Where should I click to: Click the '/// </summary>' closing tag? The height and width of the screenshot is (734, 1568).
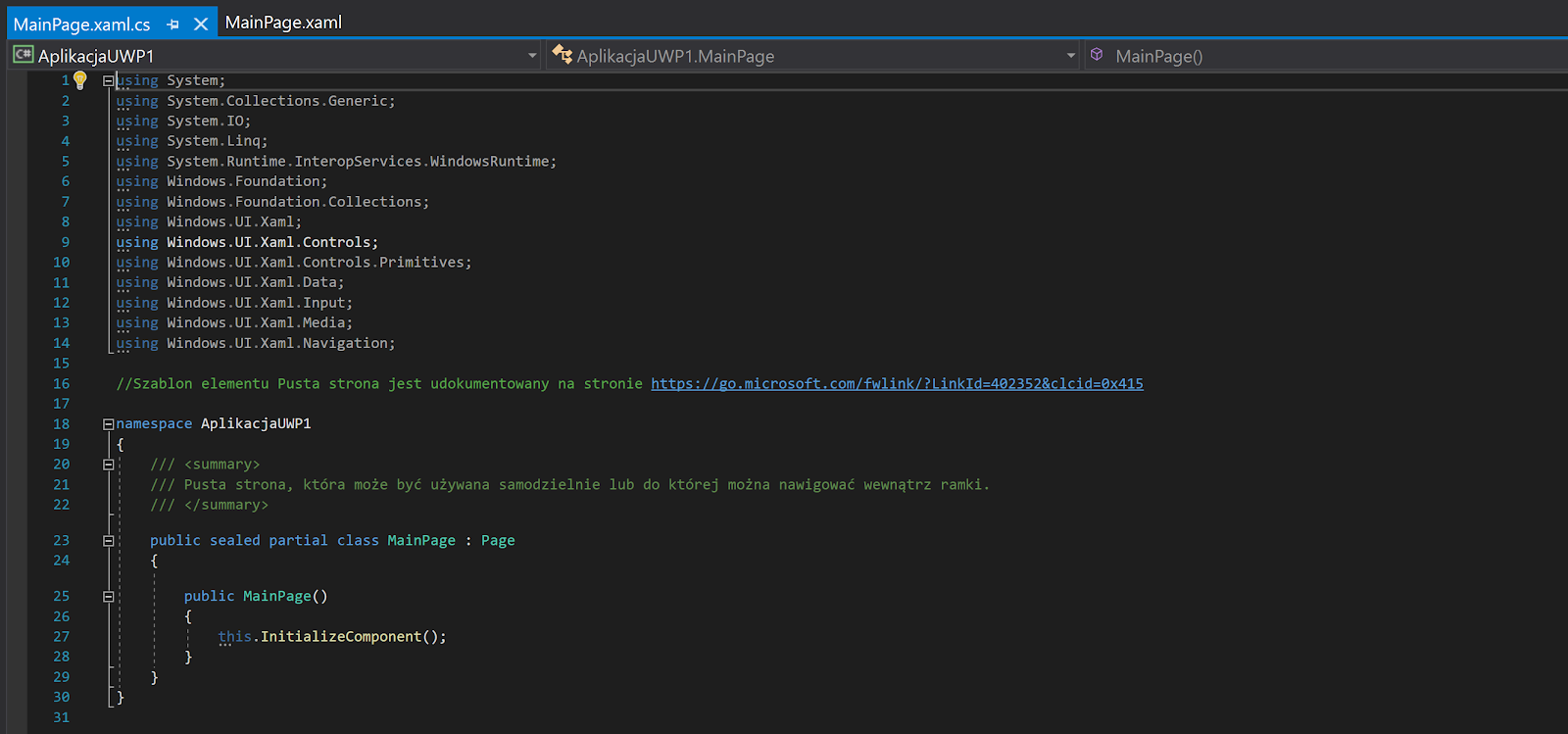[x=209, y=505]
